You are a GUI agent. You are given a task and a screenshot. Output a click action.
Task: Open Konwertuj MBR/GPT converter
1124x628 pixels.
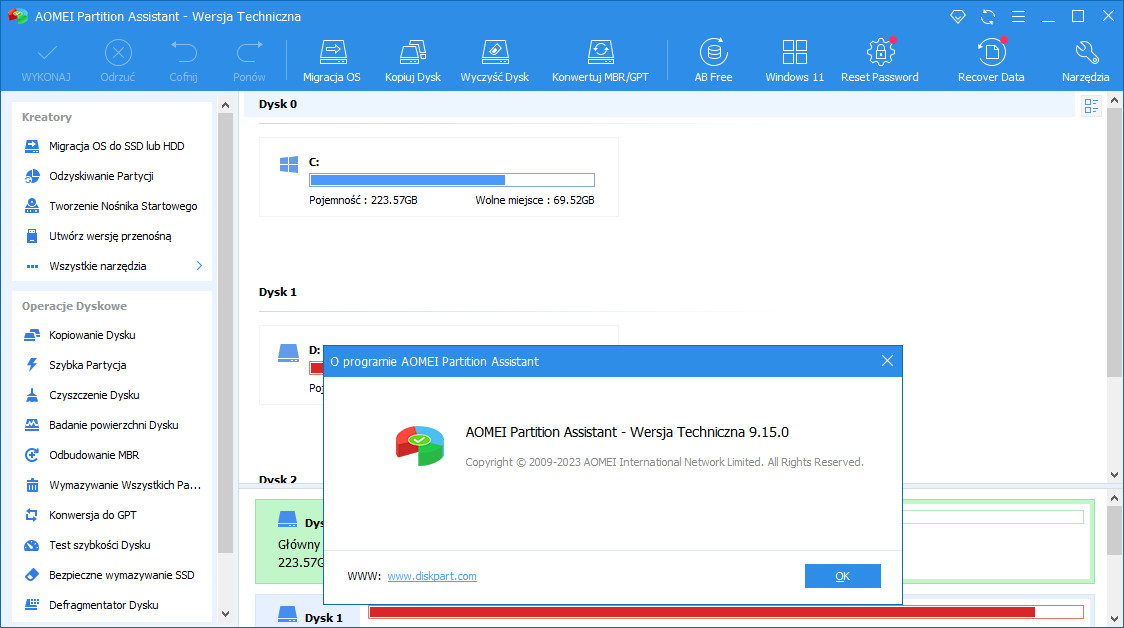[600, 61]
